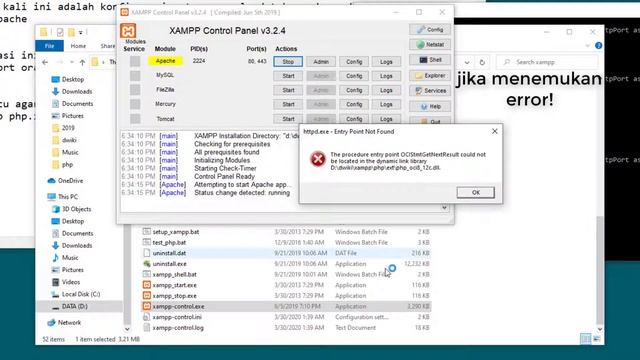Open Help from XAMPP sidebar

430,107
